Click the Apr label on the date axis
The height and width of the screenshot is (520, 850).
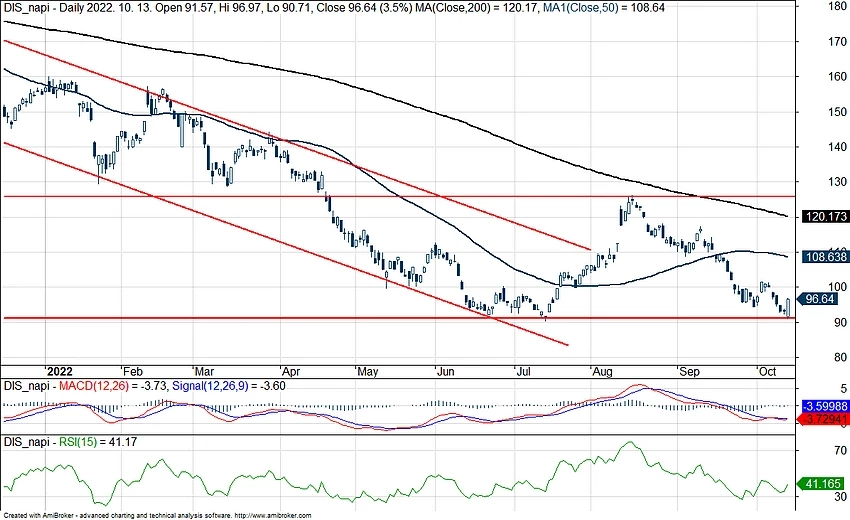pos(291,371)
